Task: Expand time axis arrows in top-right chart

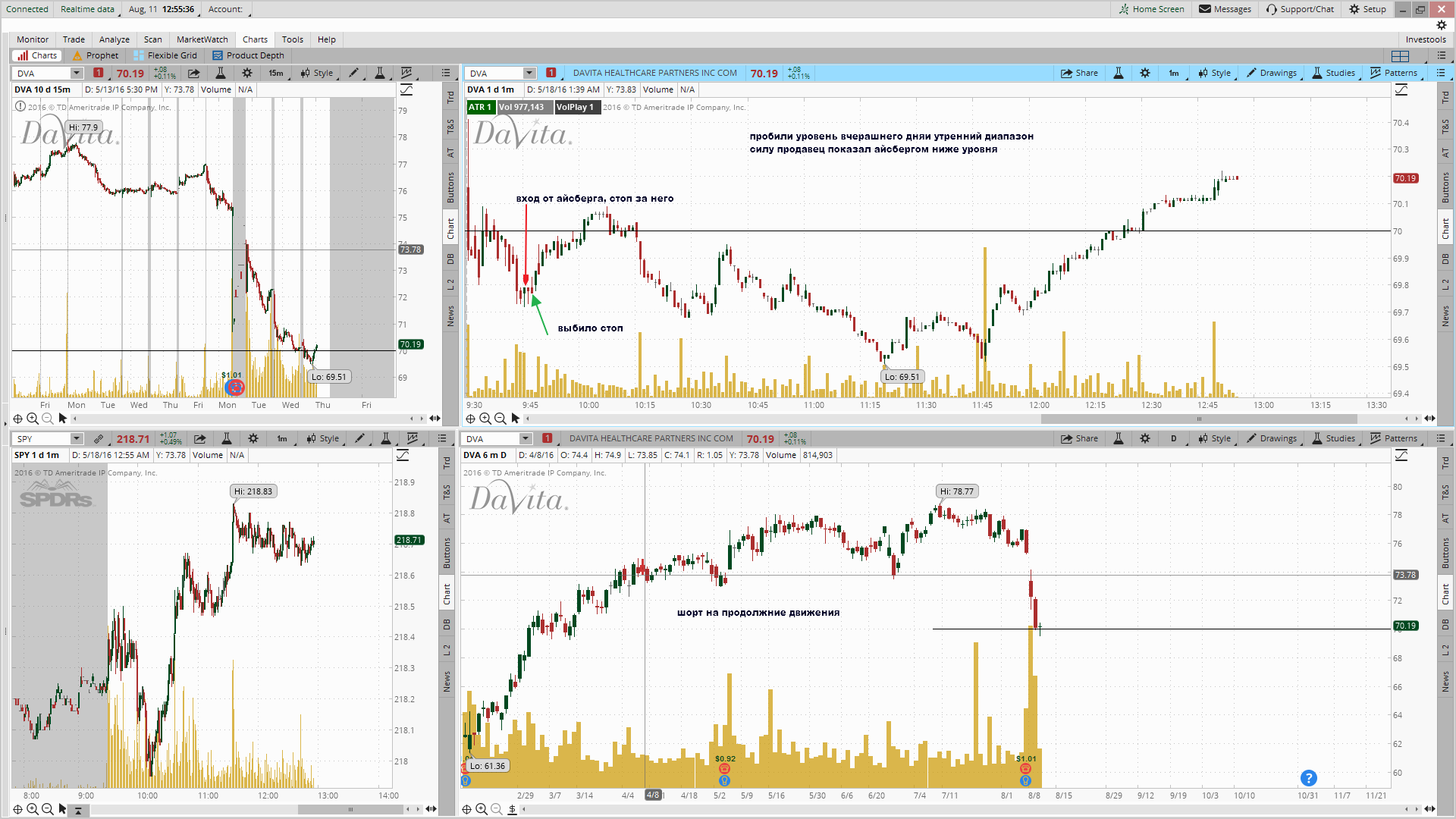Action: click(1429, 419)
